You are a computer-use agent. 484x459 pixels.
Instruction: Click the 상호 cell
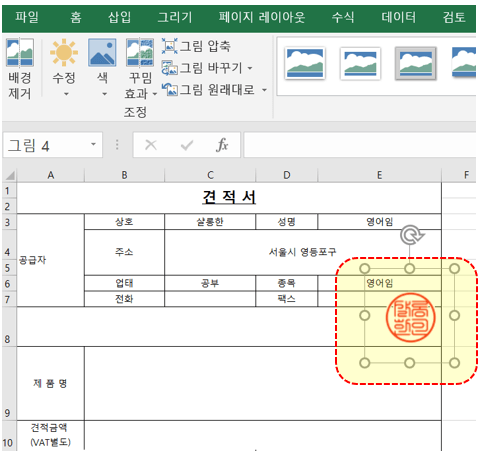click(124, 222)
